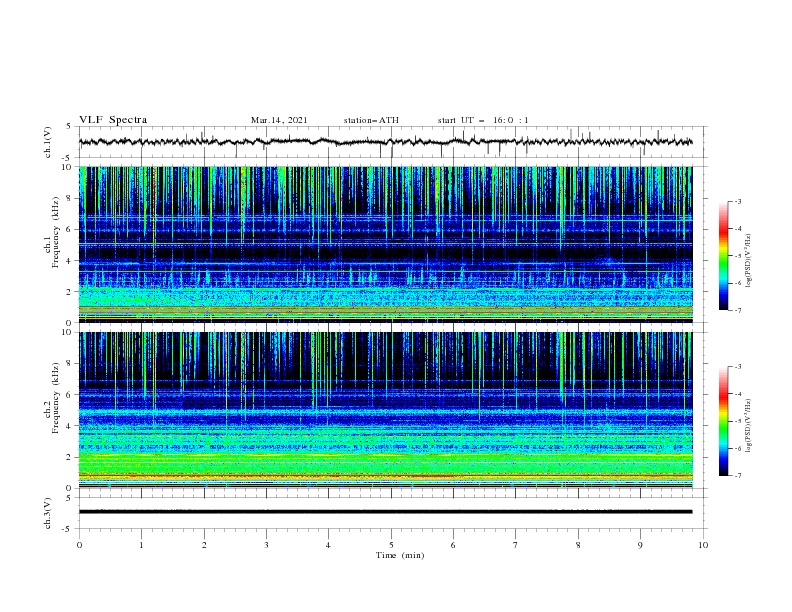
Task: Click tick label '10' on the time axis
Action: click(x=703, y=545)
